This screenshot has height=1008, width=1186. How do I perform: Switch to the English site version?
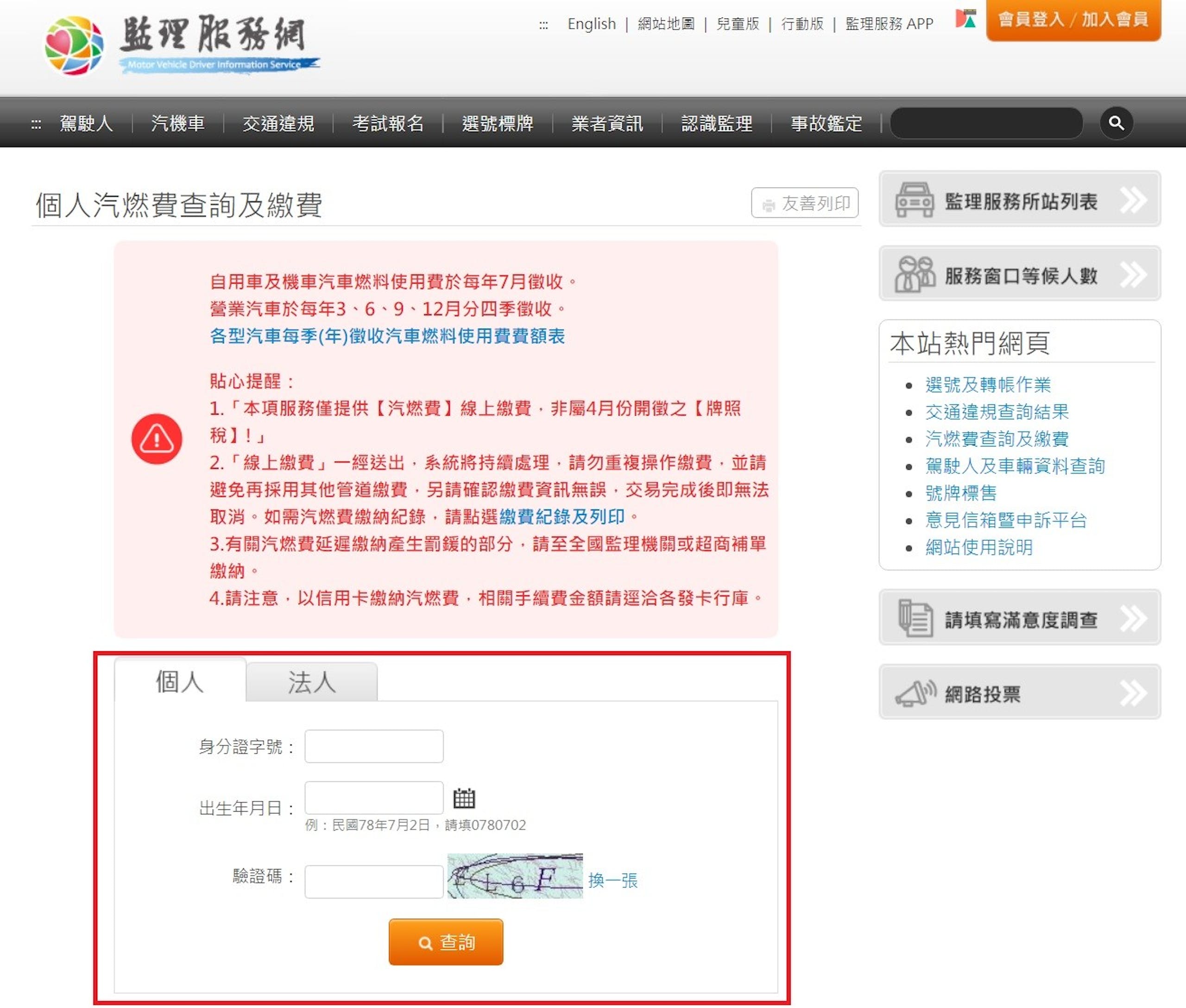click(x=592, y=24)
